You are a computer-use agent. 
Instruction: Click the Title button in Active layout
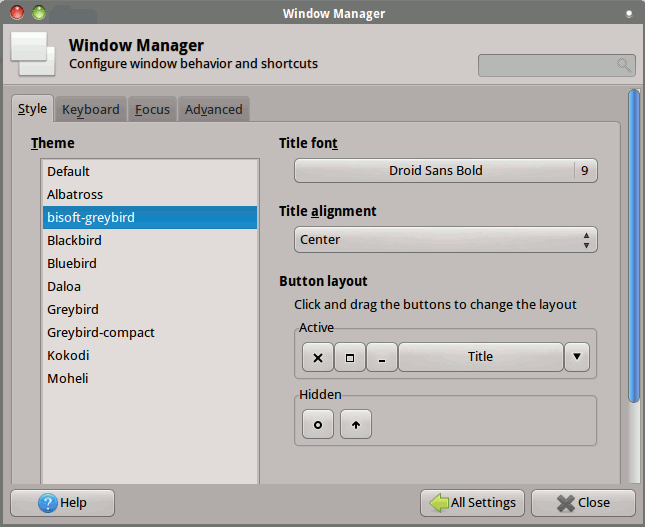[x=480, y=357]
